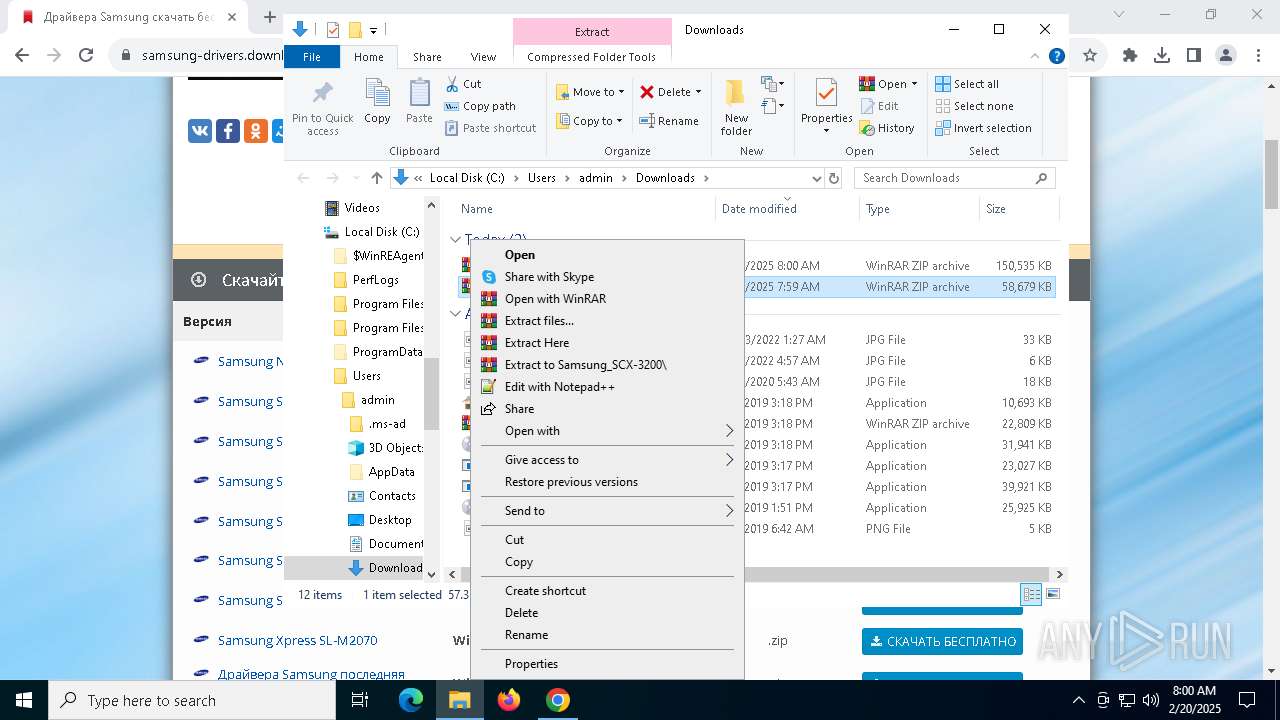
Task: Open address bar history dropdown
Action: pos(816,178)
